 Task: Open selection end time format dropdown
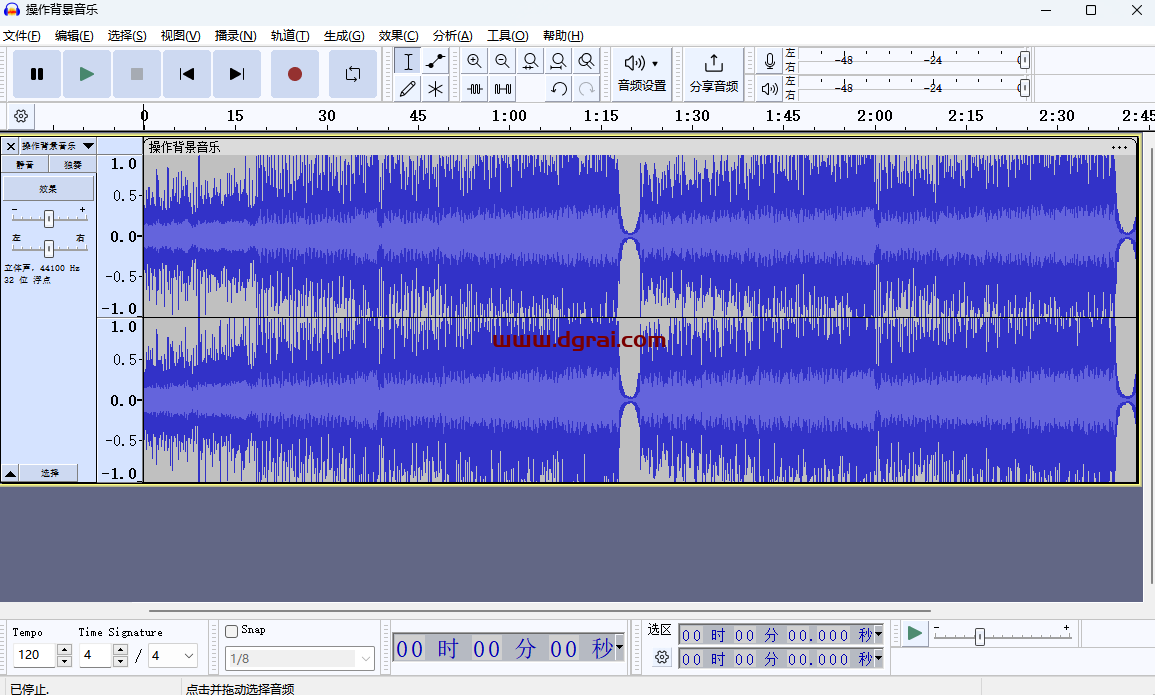(878, 657)
